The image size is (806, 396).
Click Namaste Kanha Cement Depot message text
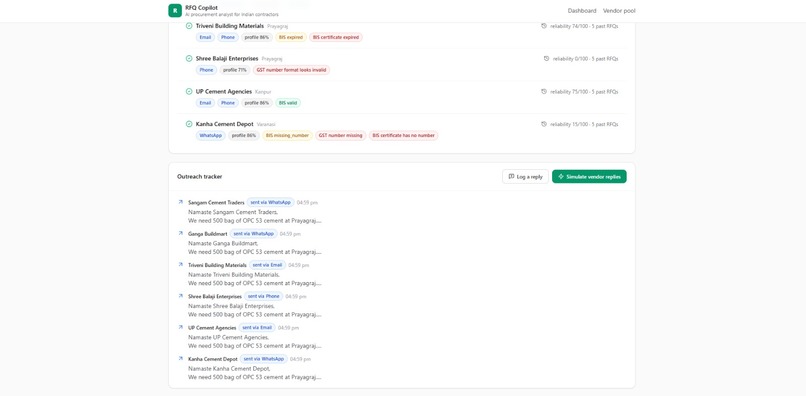[229, 369]
